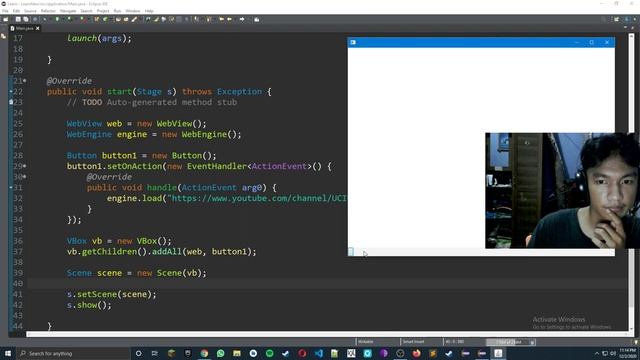Image resolution: width=640 pixels, height=360 pixels.
Task: Click the editor horizontal scrollbar
Action: [327, 334]
